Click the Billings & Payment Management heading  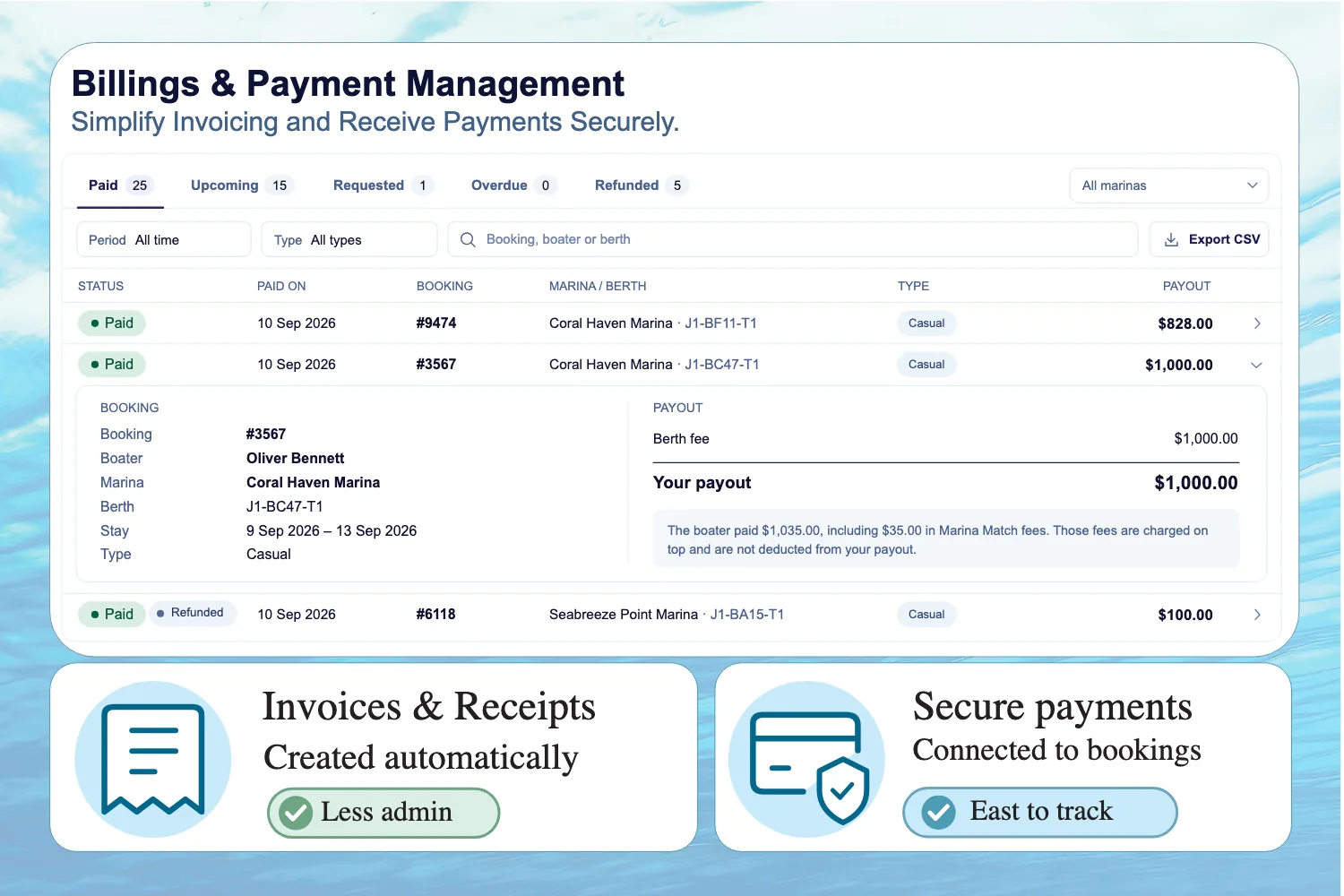pyautogui.click(x=348, y=84)
